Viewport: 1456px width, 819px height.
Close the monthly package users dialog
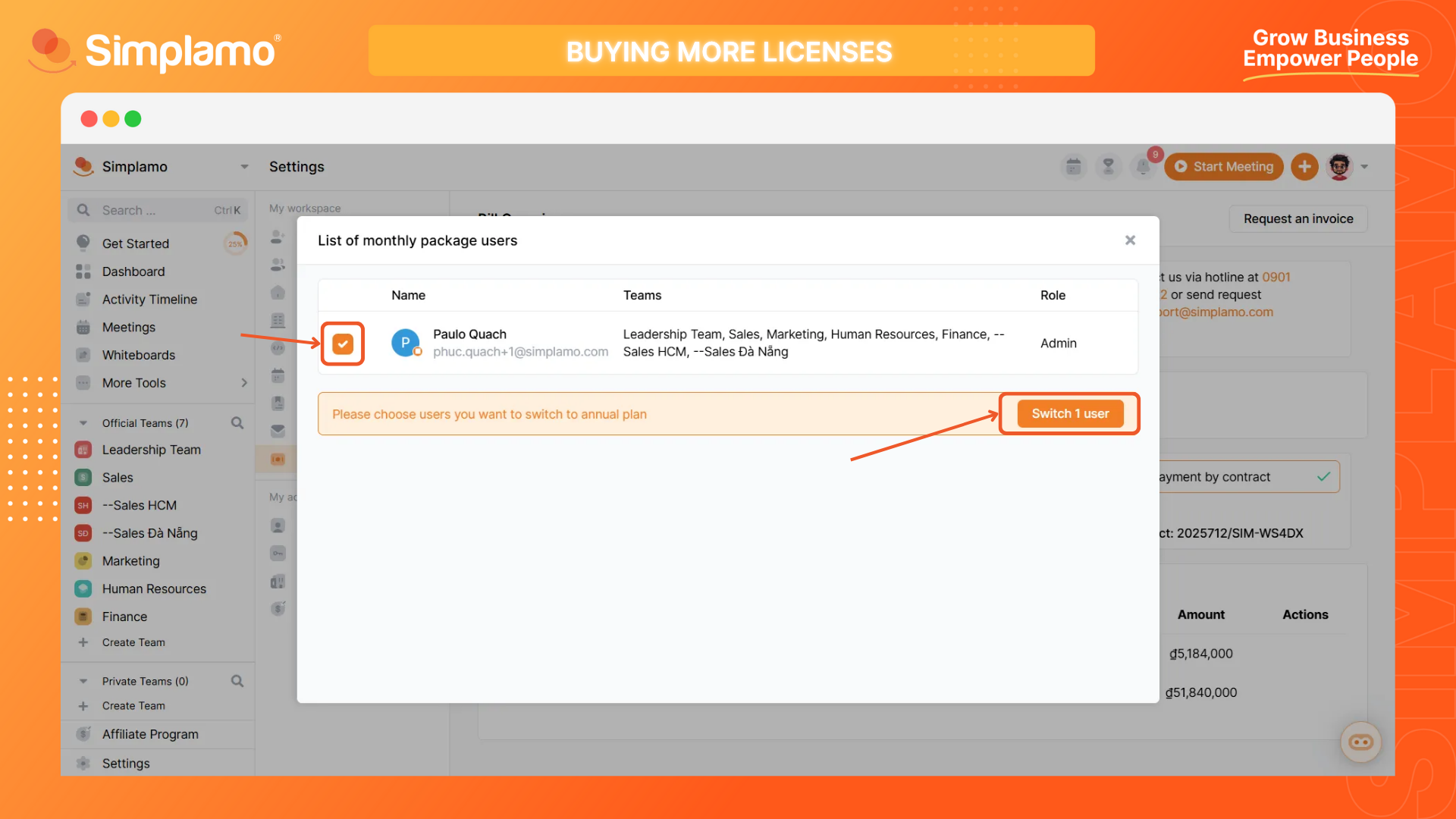(1130, 240)
